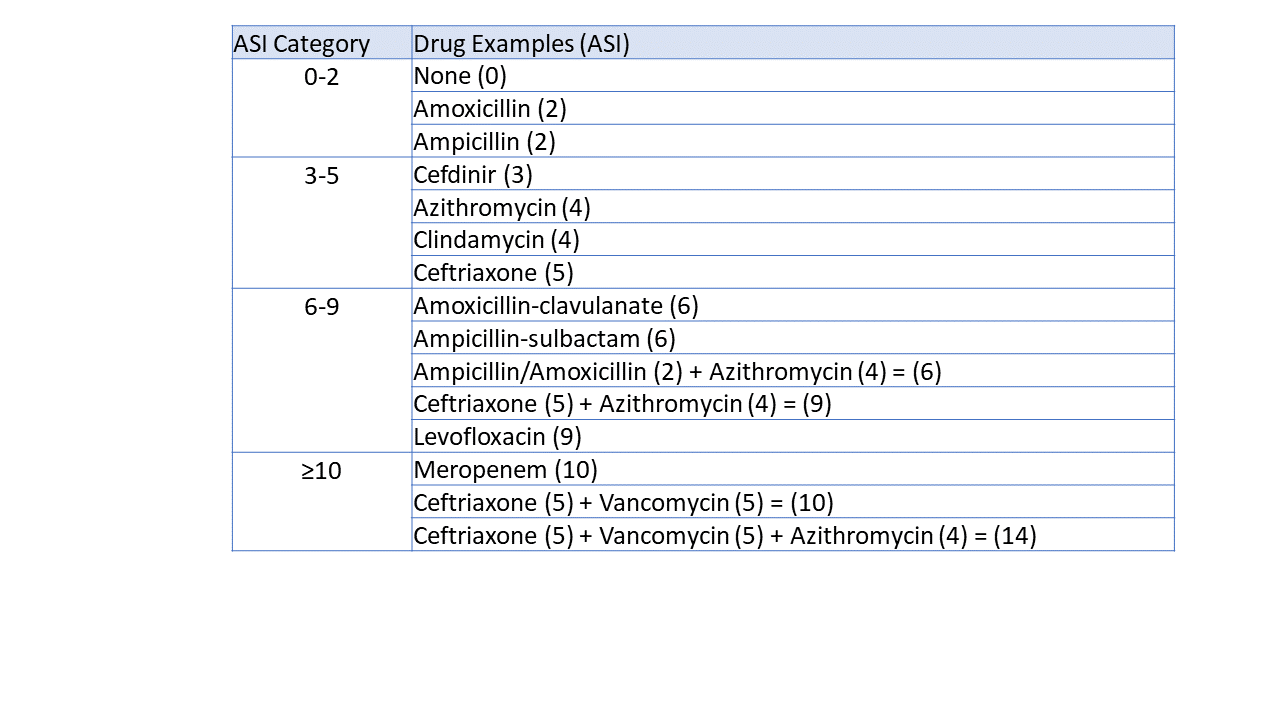Click the 0-2 category cell
The image size is (1280, 720).
(x=322, y=108)
